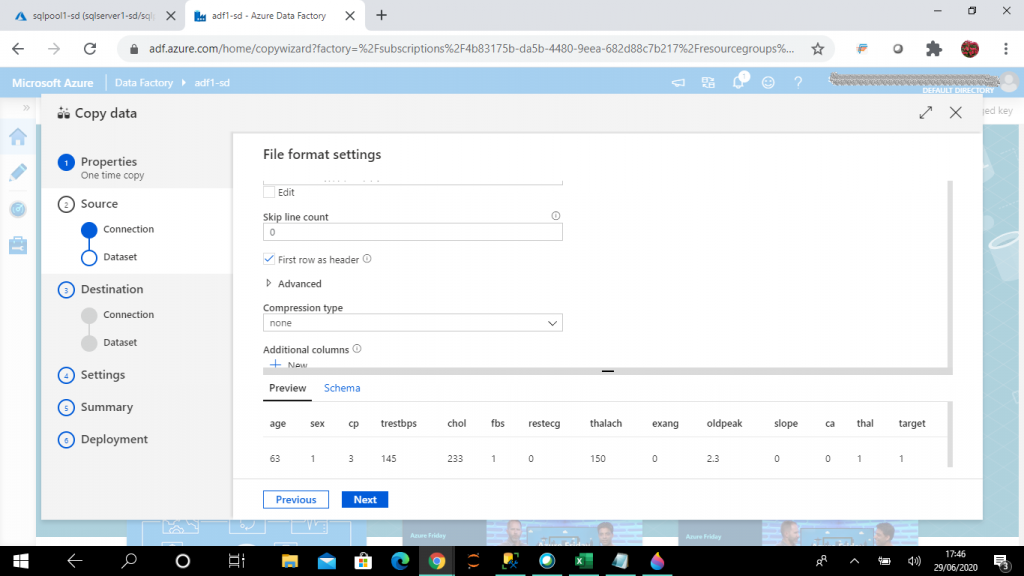Click the announcements megaphone icon in header
The width and height of the screenshot is (1024, 576).
[679, 82]
